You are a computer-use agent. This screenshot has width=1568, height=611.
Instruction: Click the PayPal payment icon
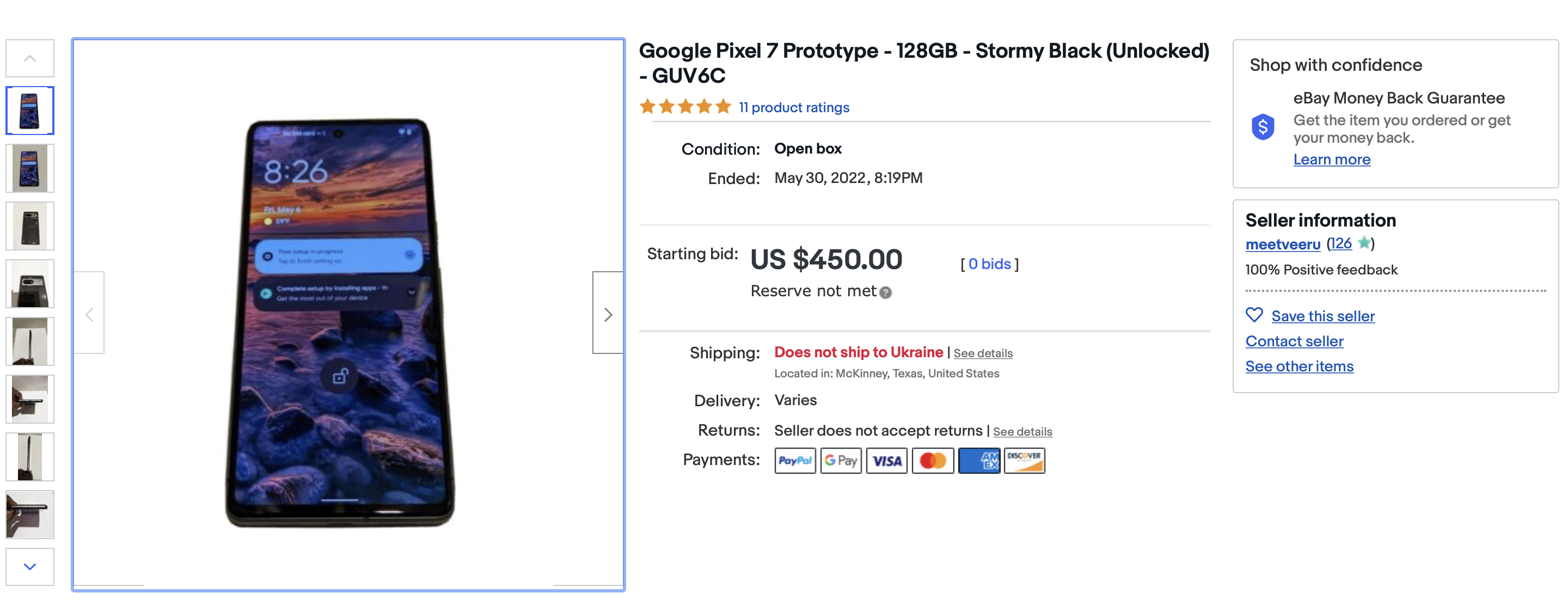coord(794,461)
